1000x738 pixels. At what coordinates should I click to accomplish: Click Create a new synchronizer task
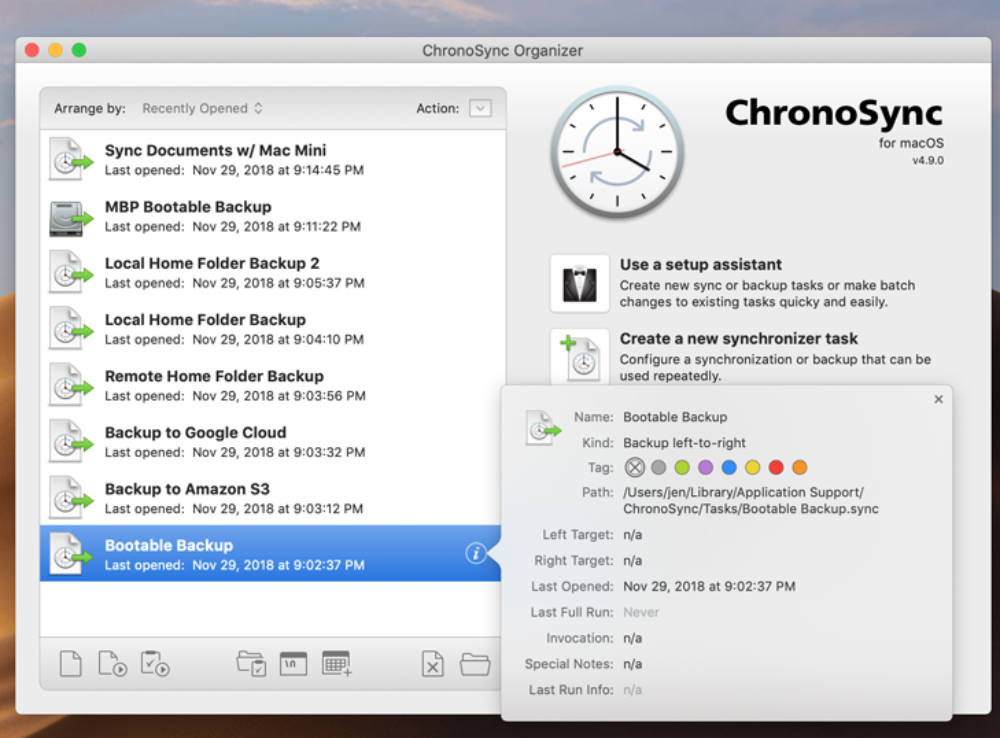pyautogui.click(x=739, y=339)
